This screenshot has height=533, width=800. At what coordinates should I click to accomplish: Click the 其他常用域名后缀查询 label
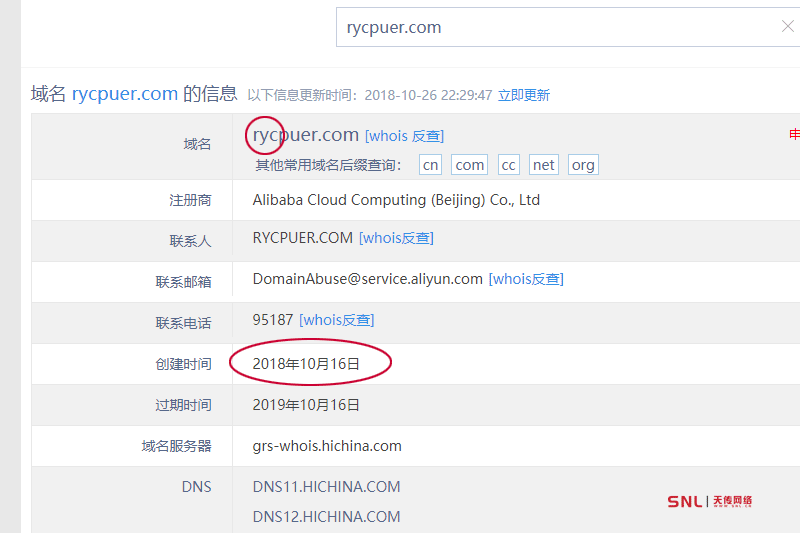click(x=329, y=165)
